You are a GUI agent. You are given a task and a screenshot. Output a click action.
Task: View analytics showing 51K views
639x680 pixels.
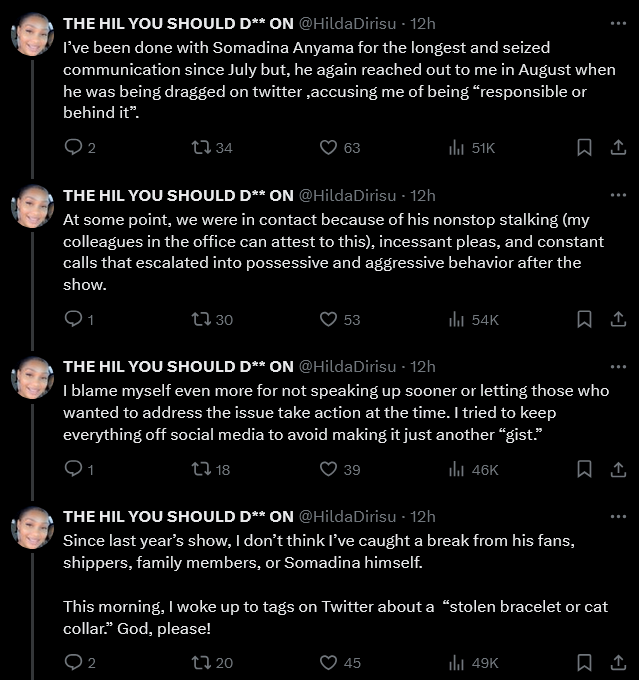click(x=457, y=147)
